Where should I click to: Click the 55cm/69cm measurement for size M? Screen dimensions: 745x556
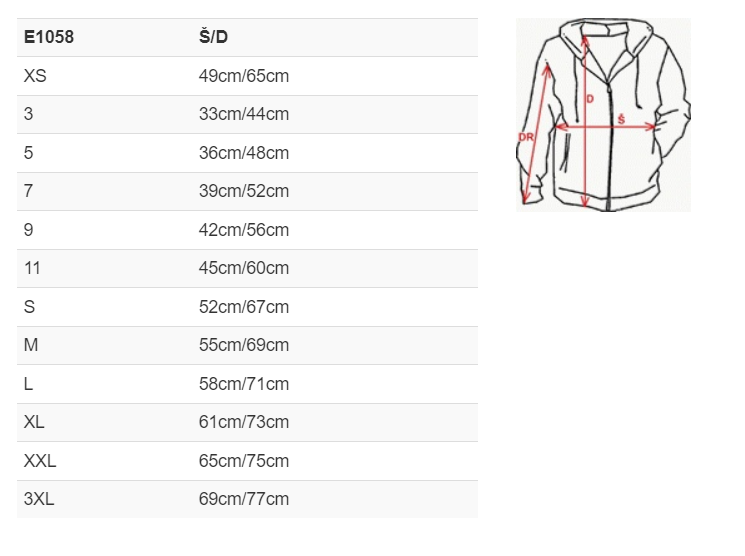244,345
